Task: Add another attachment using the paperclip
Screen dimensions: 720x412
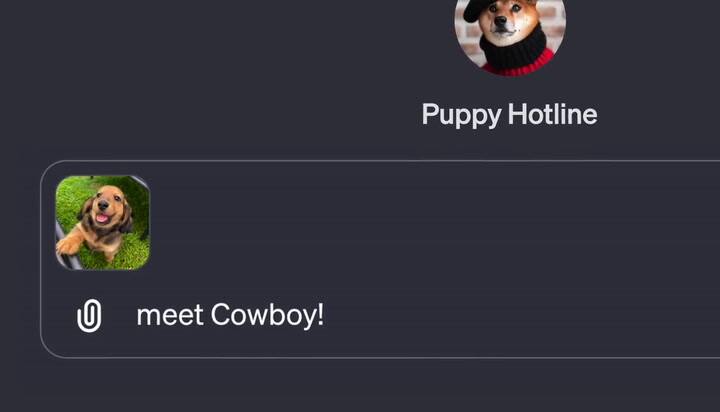Action: [x=89, y=316]
